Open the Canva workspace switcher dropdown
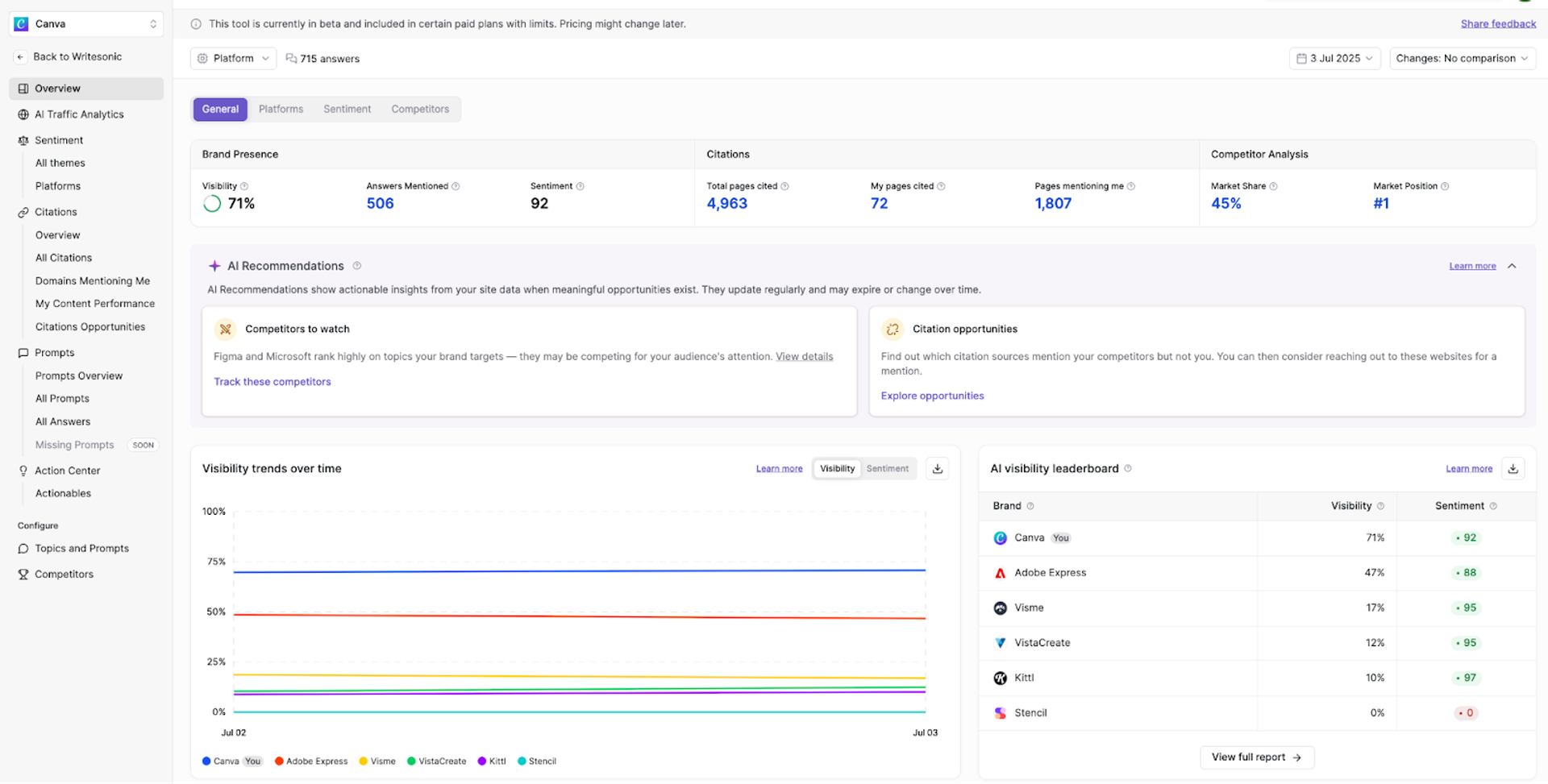The image size is (1548, 784). (86, 24)
